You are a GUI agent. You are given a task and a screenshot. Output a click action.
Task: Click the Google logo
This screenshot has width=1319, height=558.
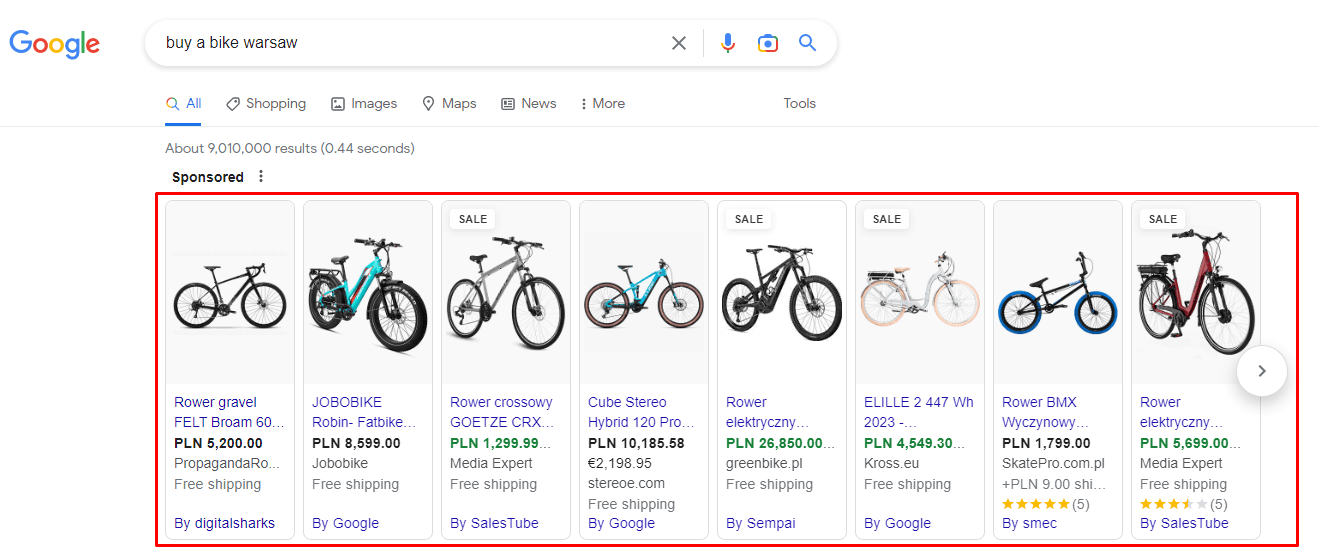[x=55, y=43]
